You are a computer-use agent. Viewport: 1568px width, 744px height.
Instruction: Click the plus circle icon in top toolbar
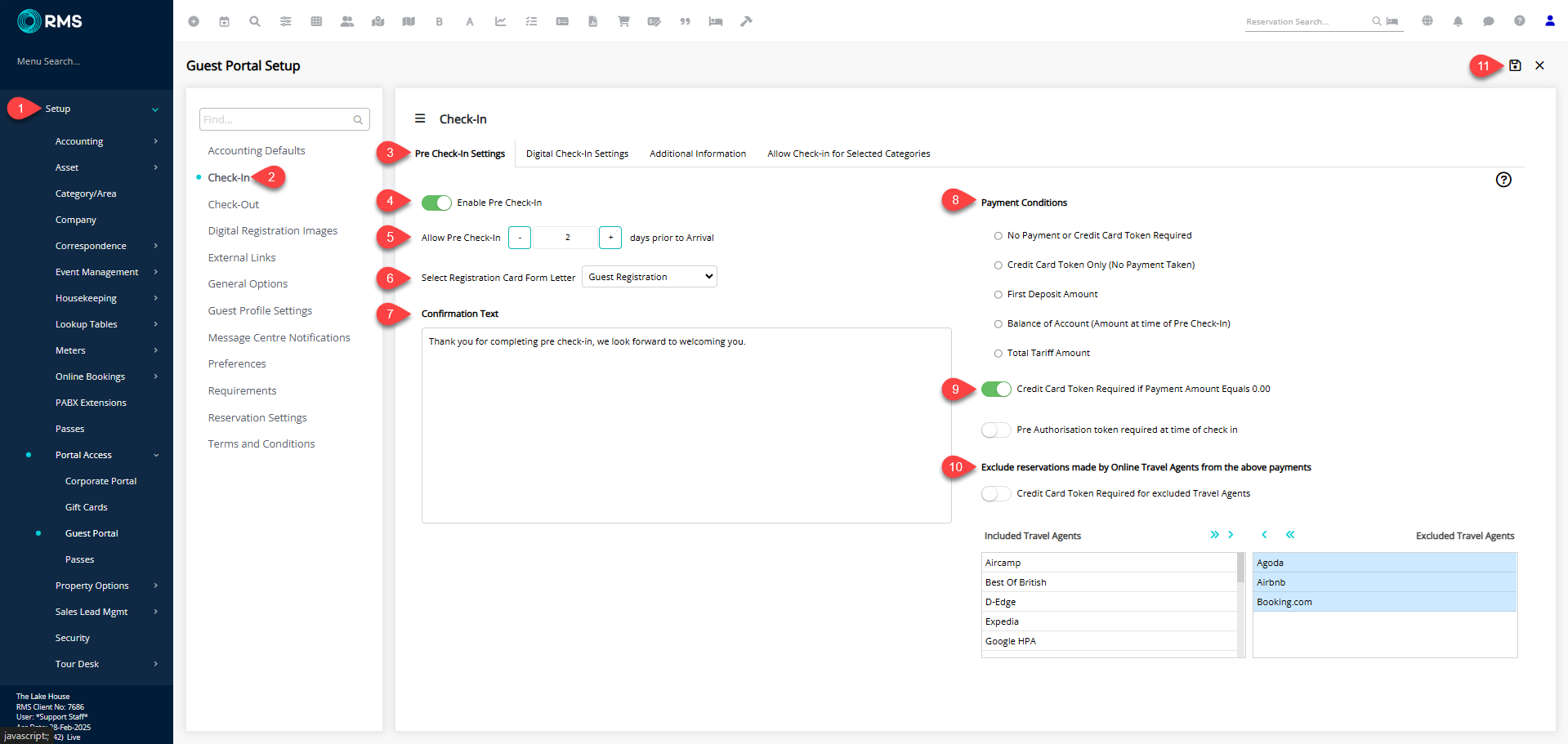194,21
